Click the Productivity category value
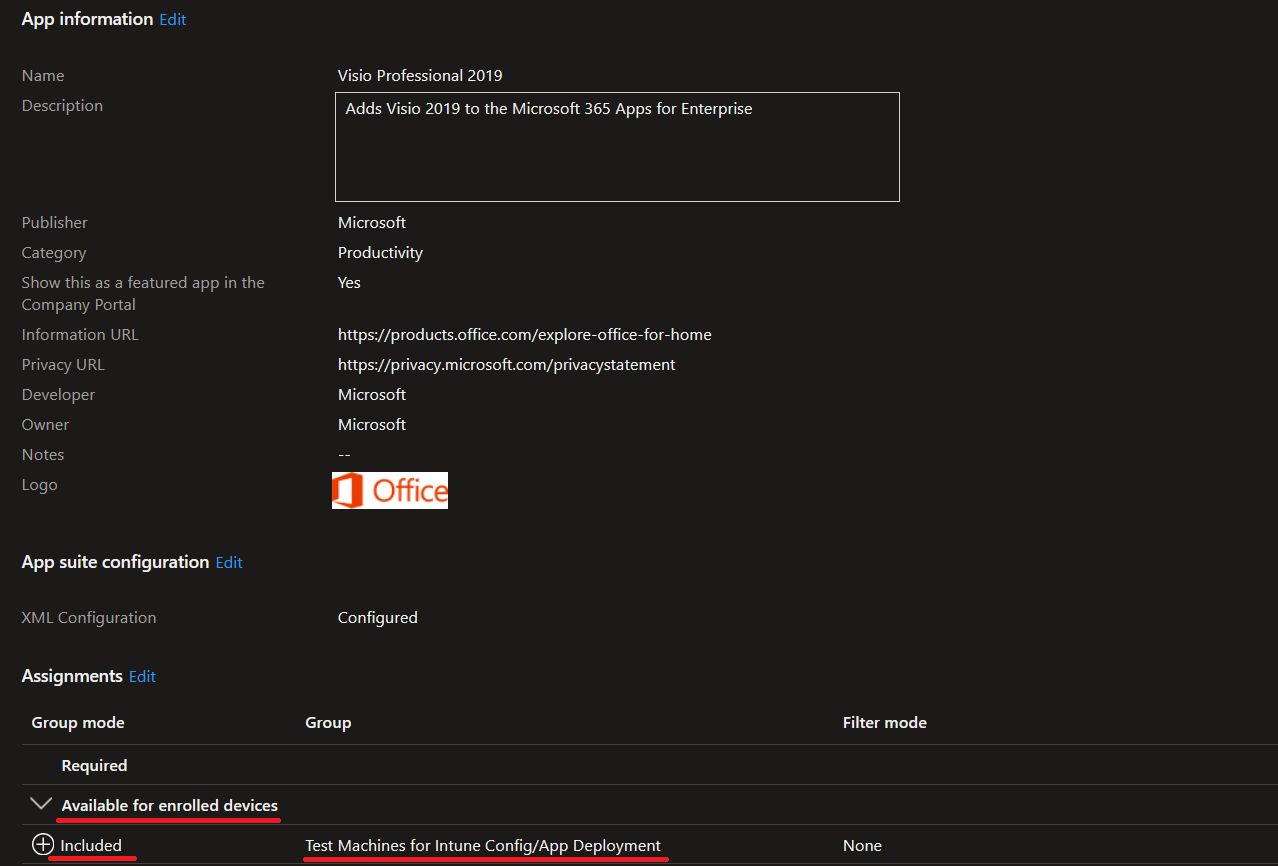1278x866 pixels. tap(380, 253)
